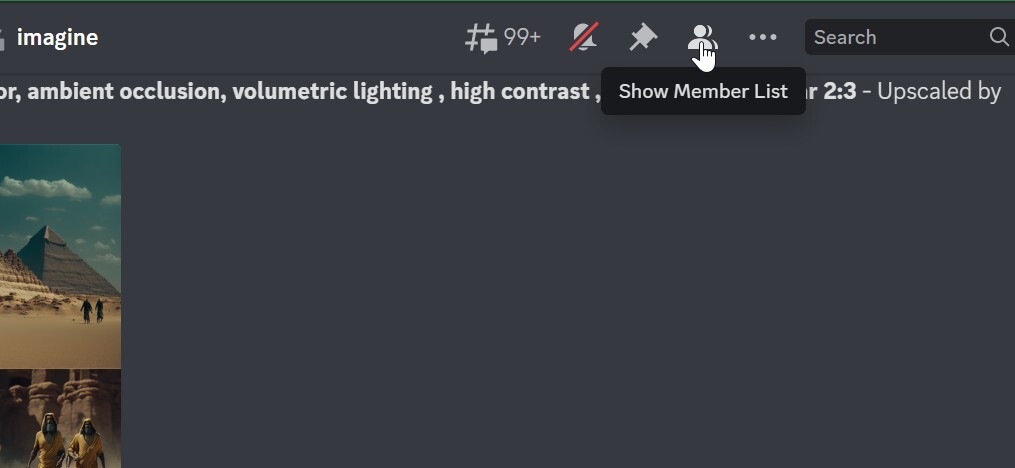Viewport: 1015px width, 468px height.
Task: Open the Threads icon in the header
Action: (481, 38)
